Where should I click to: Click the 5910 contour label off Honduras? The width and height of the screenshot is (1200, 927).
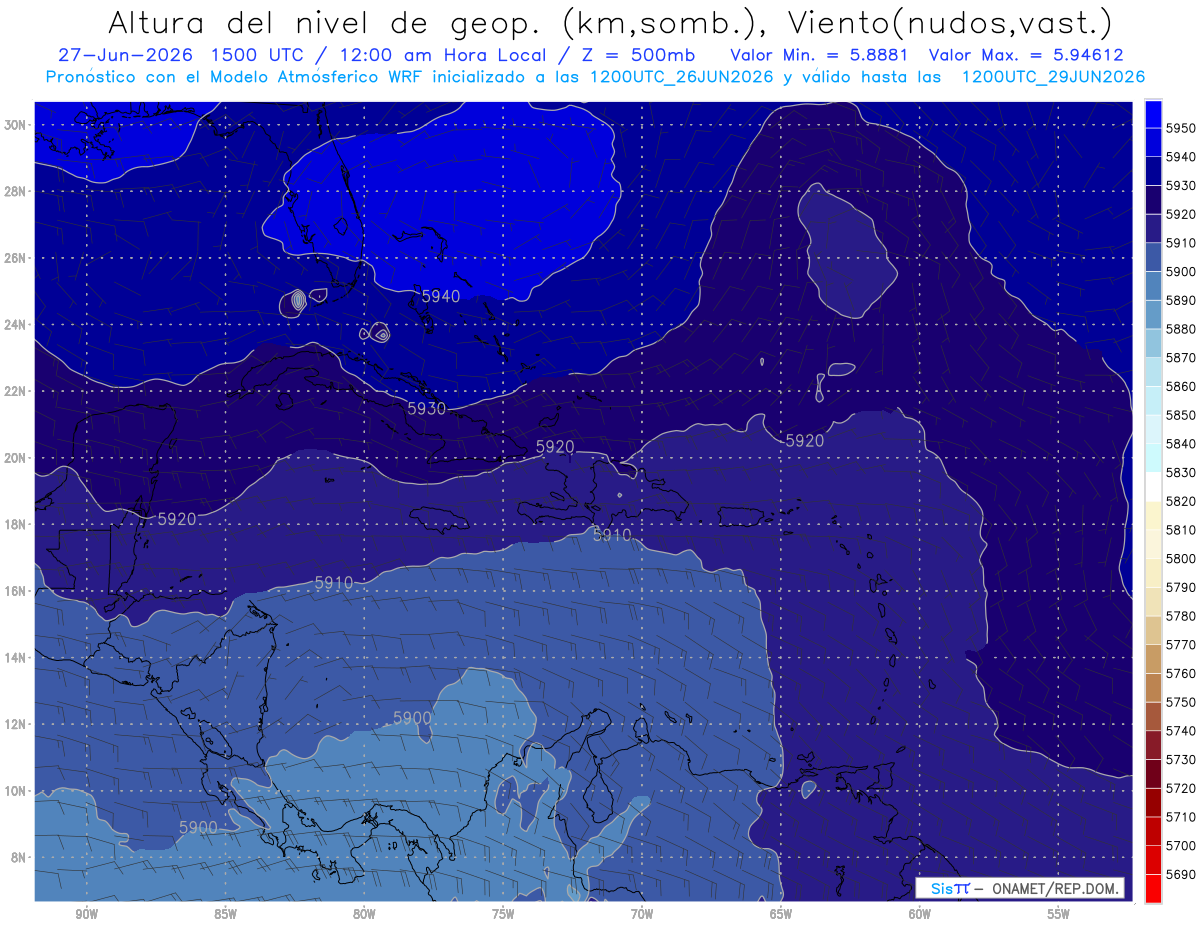[x=334, y=582]
